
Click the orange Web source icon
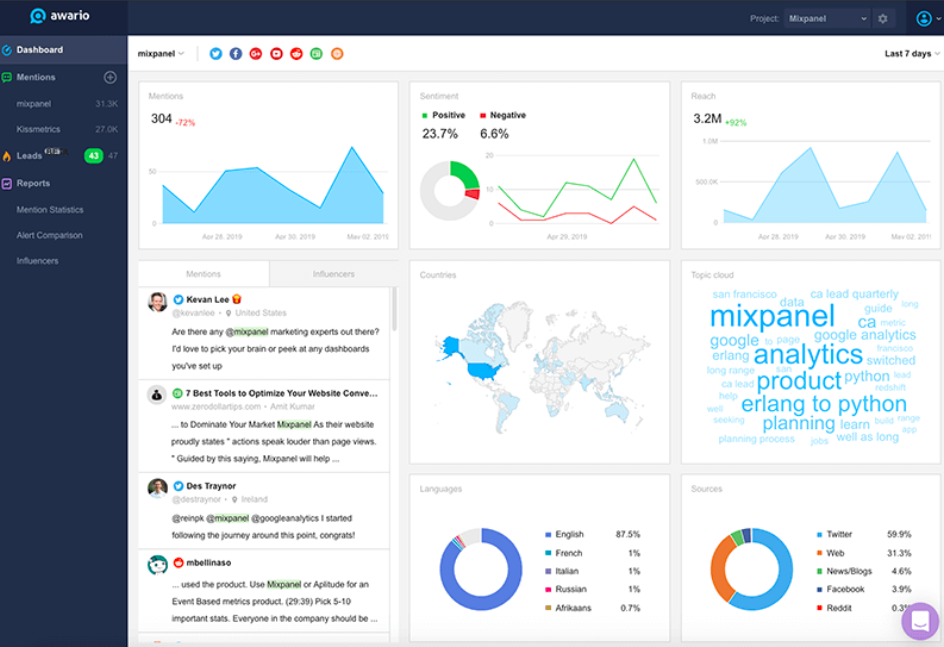[x=337, y=54]
